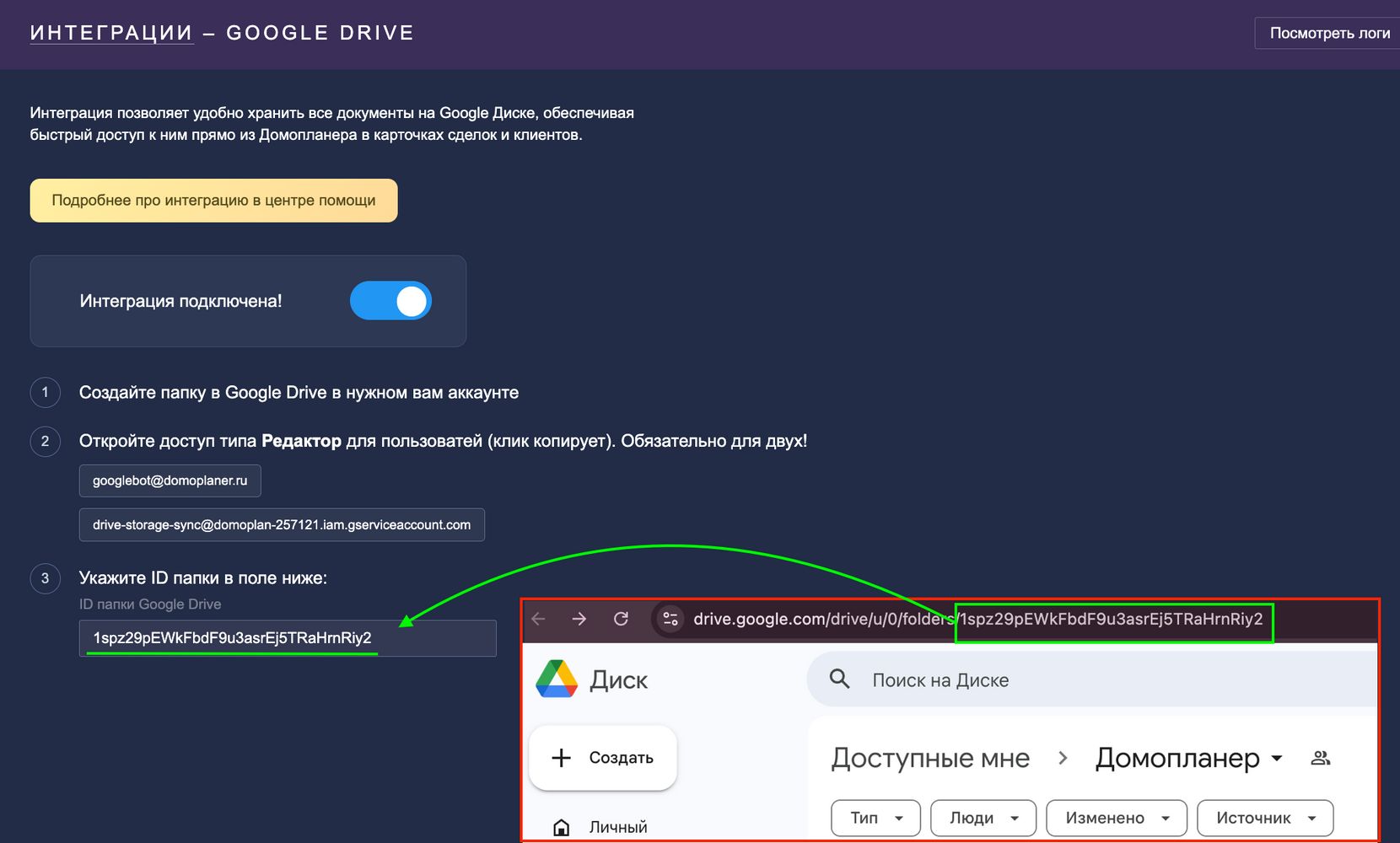Click the back arrow in the Drive browser illustration
The image size is (1400, 843).
[539, 619]
